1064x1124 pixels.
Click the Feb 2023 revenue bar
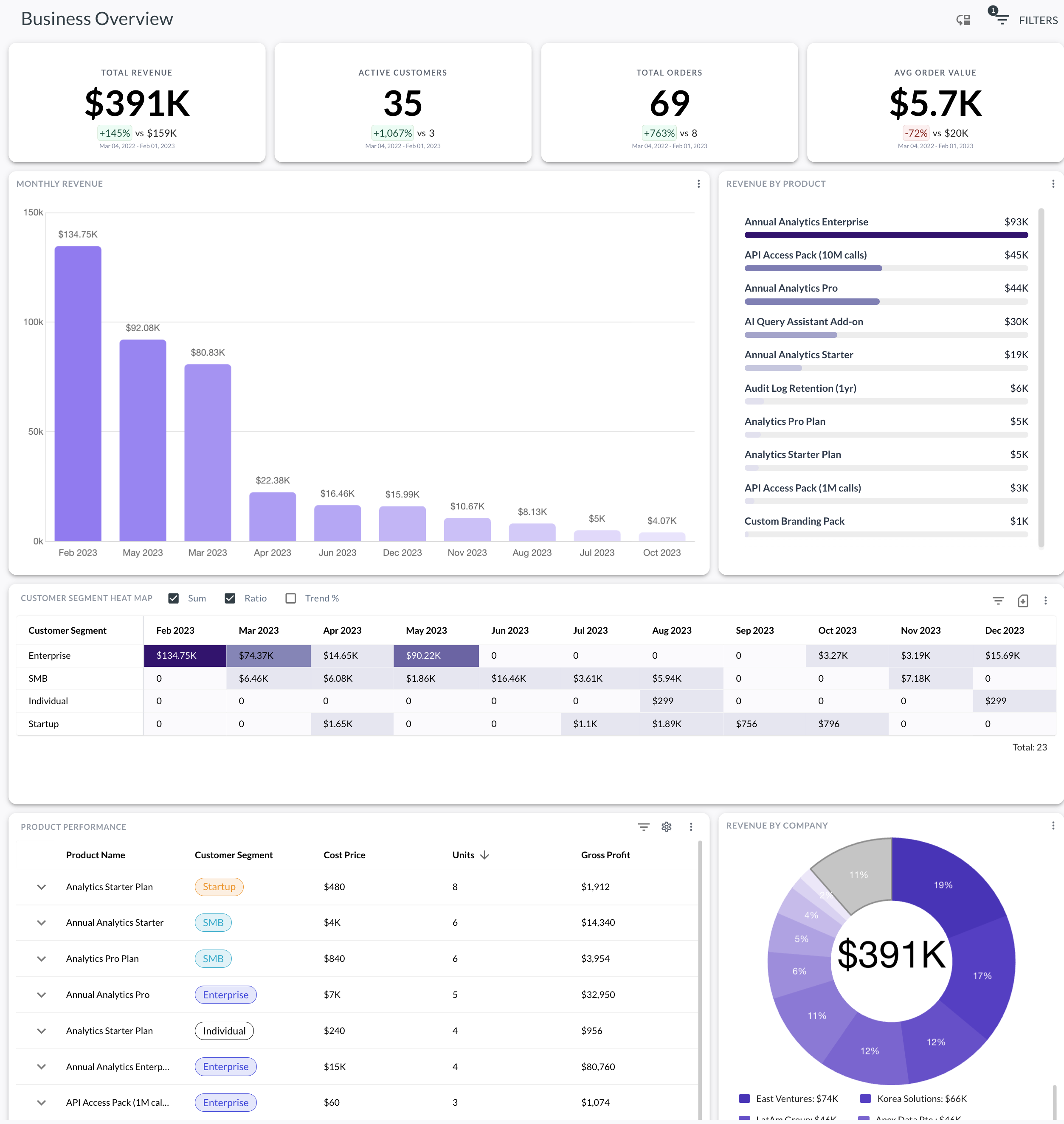point(78,393)
